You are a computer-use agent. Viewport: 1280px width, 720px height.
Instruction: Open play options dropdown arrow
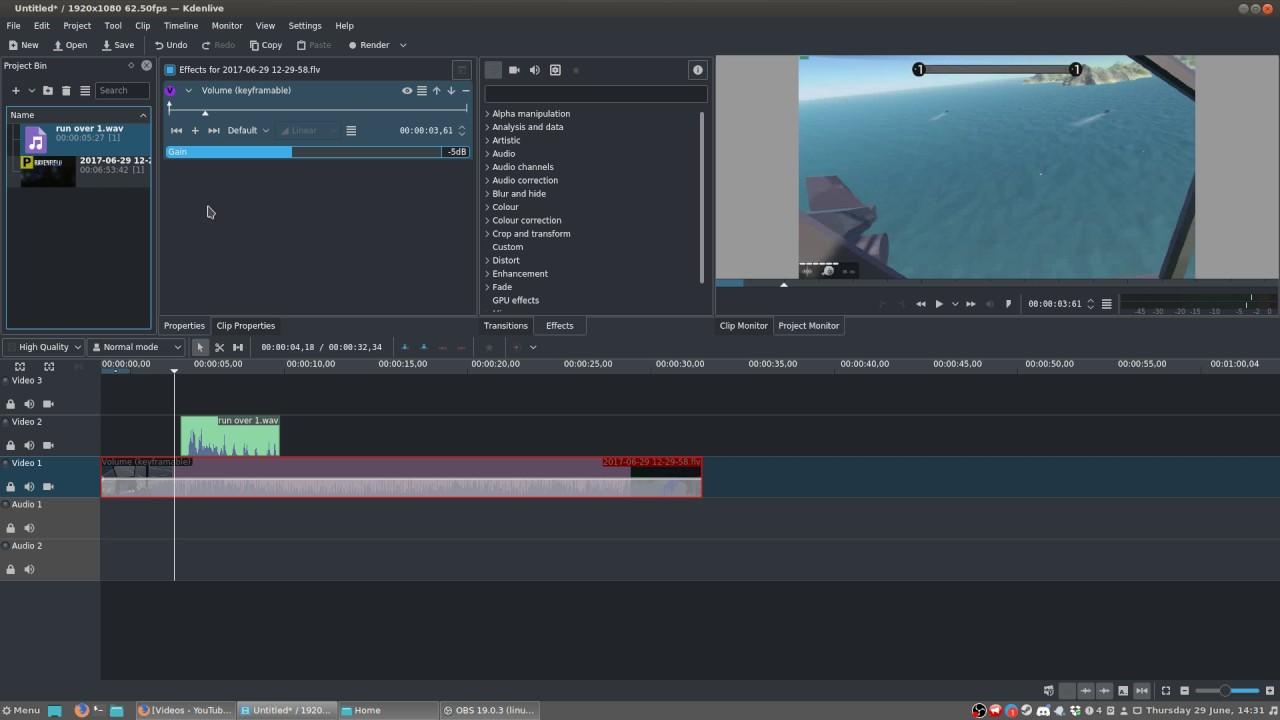tap(955, 304)
